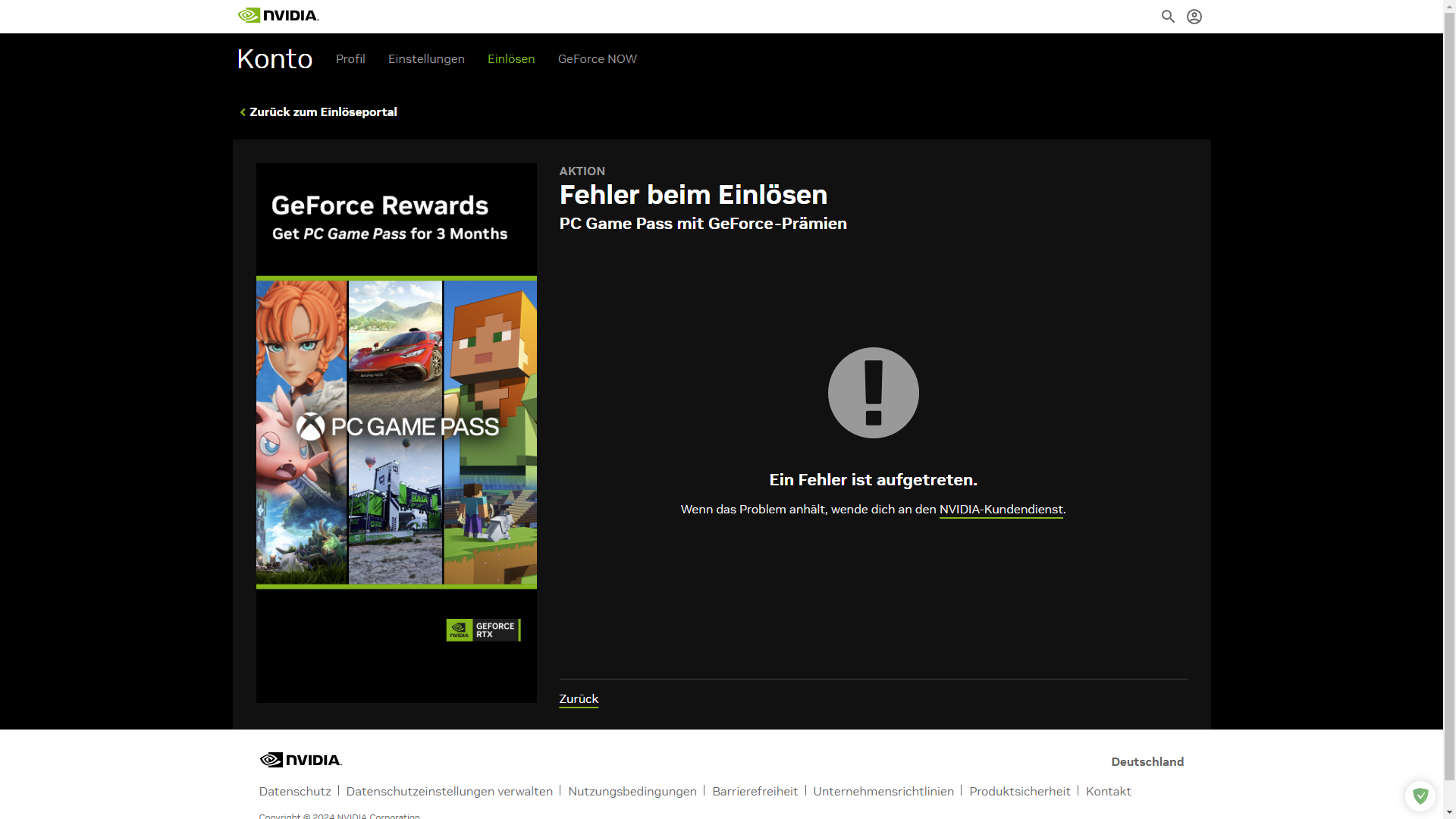The height and width of the screenshot is (819, 1456).
Task: View the PC Game Pass promo thumbnail
Action: click(x=396, y=432)
